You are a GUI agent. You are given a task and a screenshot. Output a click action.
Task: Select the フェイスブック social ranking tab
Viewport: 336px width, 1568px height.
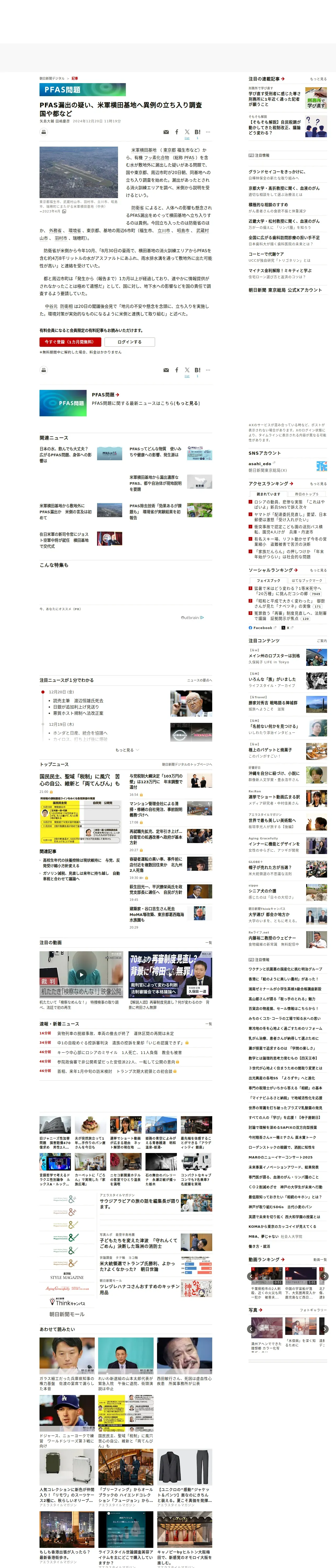click(x=268, y=580)
